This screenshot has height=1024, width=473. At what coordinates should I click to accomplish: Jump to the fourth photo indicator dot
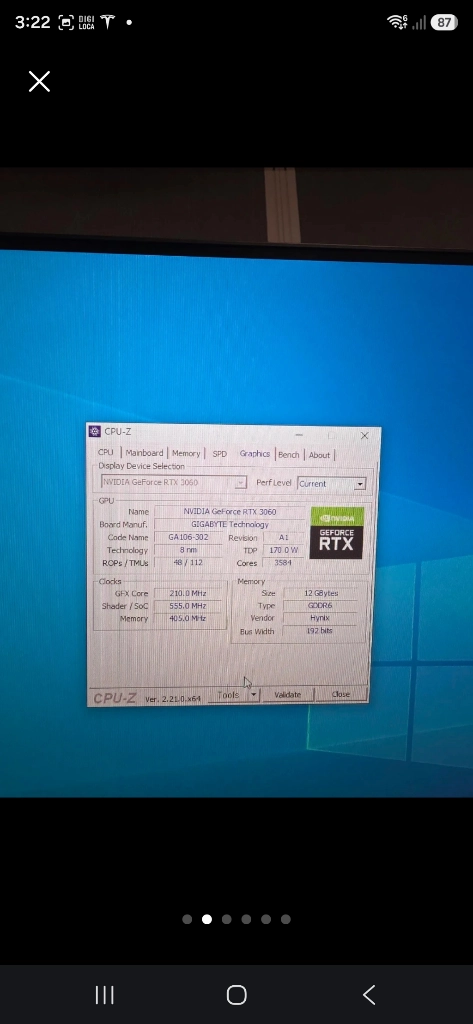tap(246, 920)
